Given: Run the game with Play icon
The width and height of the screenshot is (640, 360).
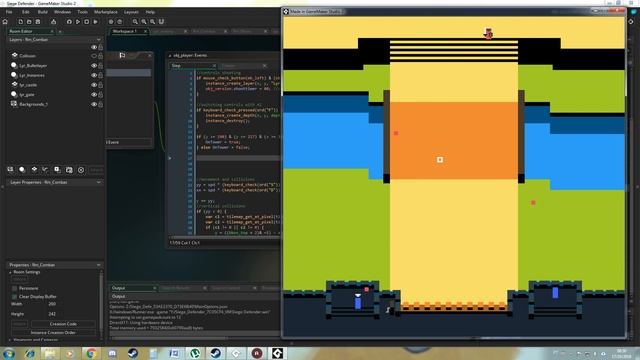Looking at the screenshot, I should tap(78, 22).
